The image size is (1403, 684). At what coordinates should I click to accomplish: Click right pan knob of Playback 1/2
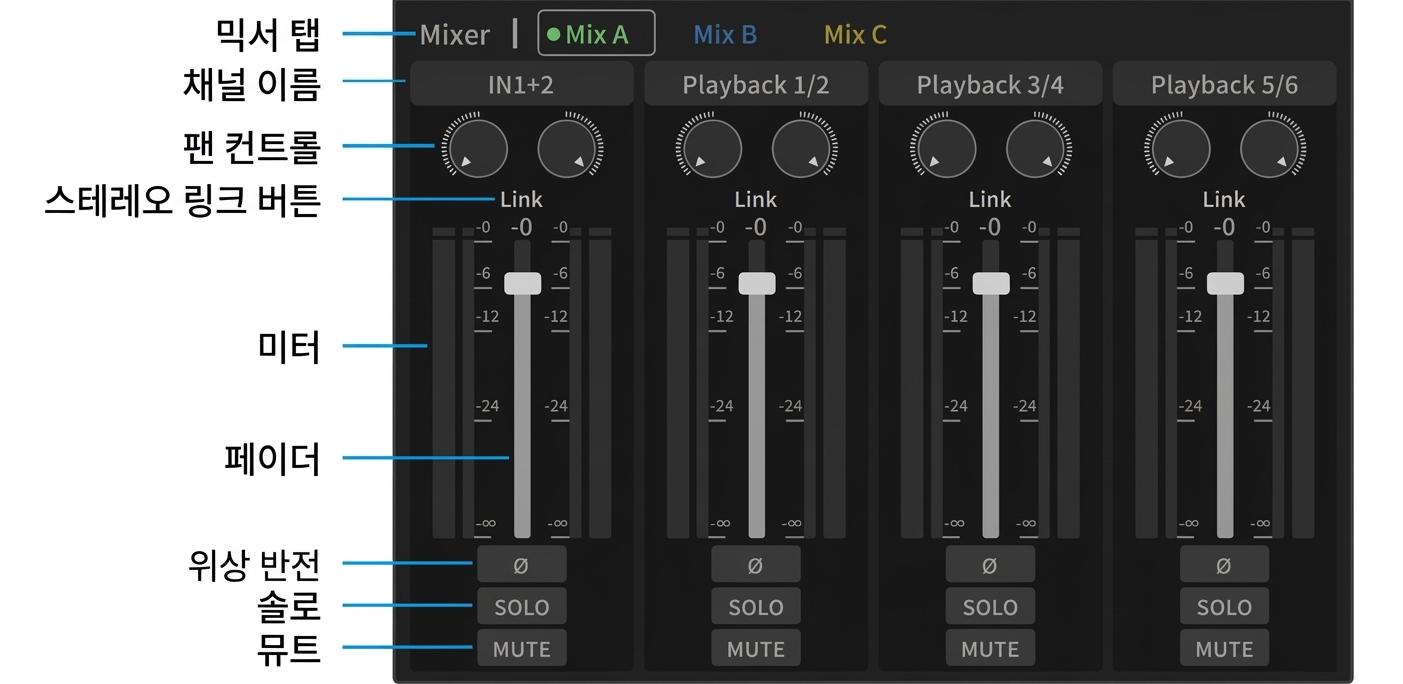(x=805, y=149)
